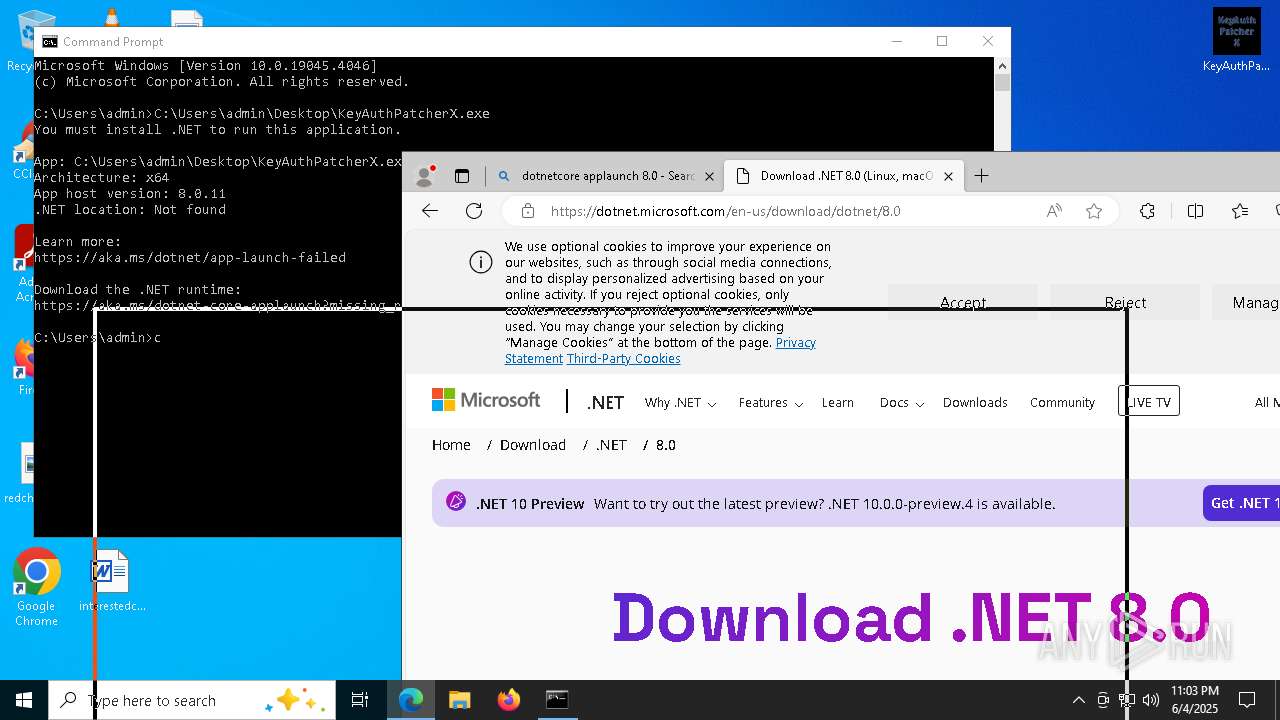
Task: Open the Privacy Statement link
Action: coord(660,350)
